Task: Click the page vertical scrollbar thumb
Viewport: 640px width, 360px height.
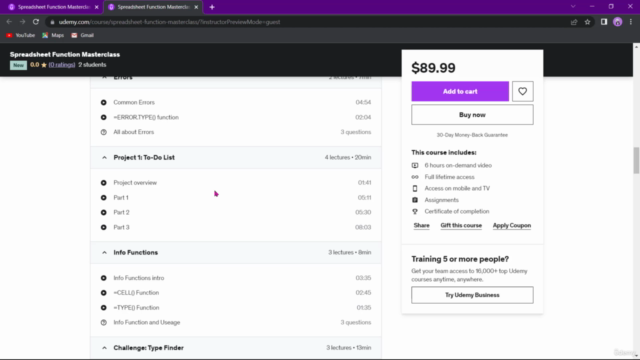Action: (x=636, y=160)
